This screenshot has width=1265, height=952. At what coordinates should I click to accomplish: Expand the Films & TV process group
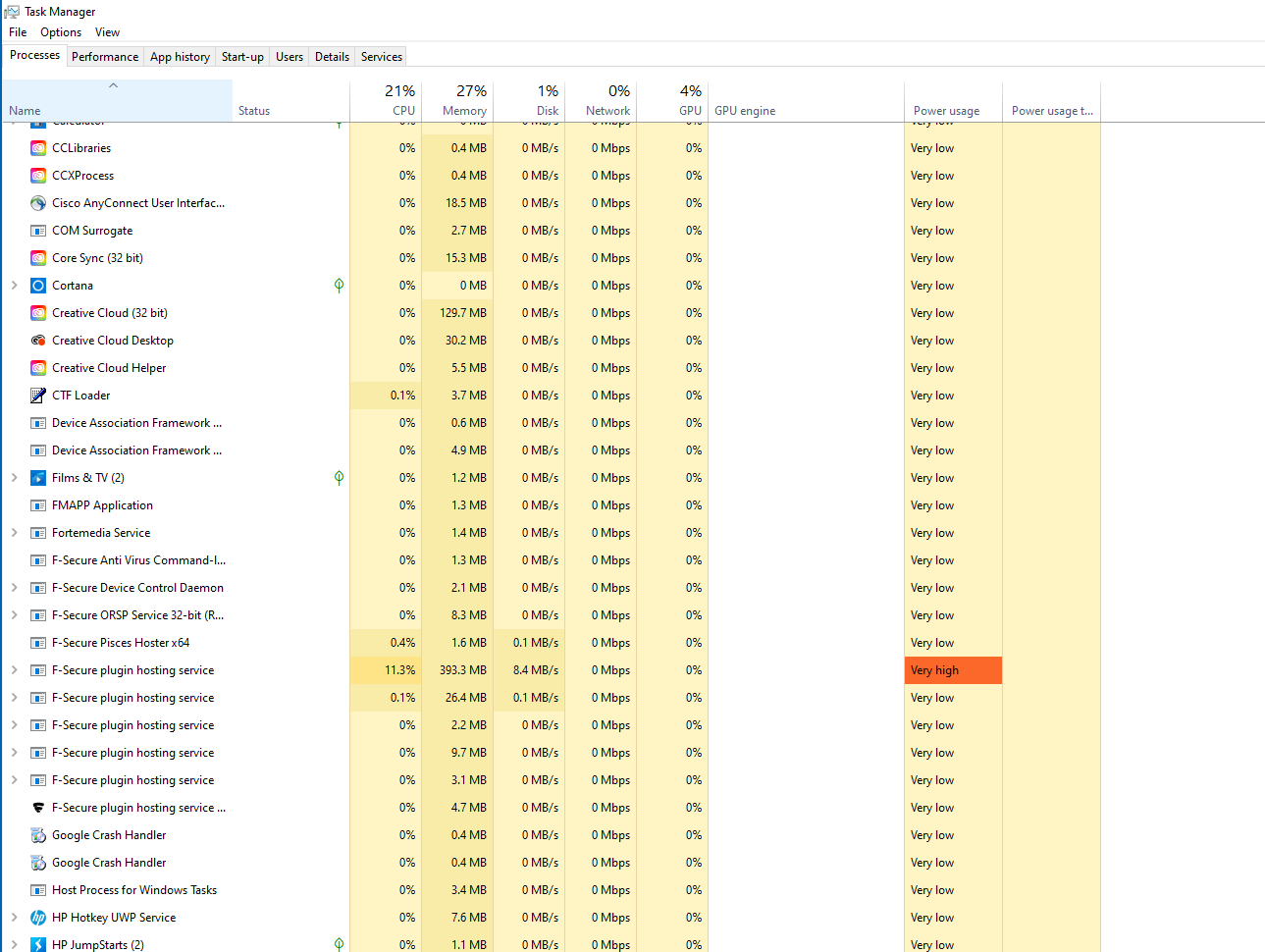tap(14, 478)
